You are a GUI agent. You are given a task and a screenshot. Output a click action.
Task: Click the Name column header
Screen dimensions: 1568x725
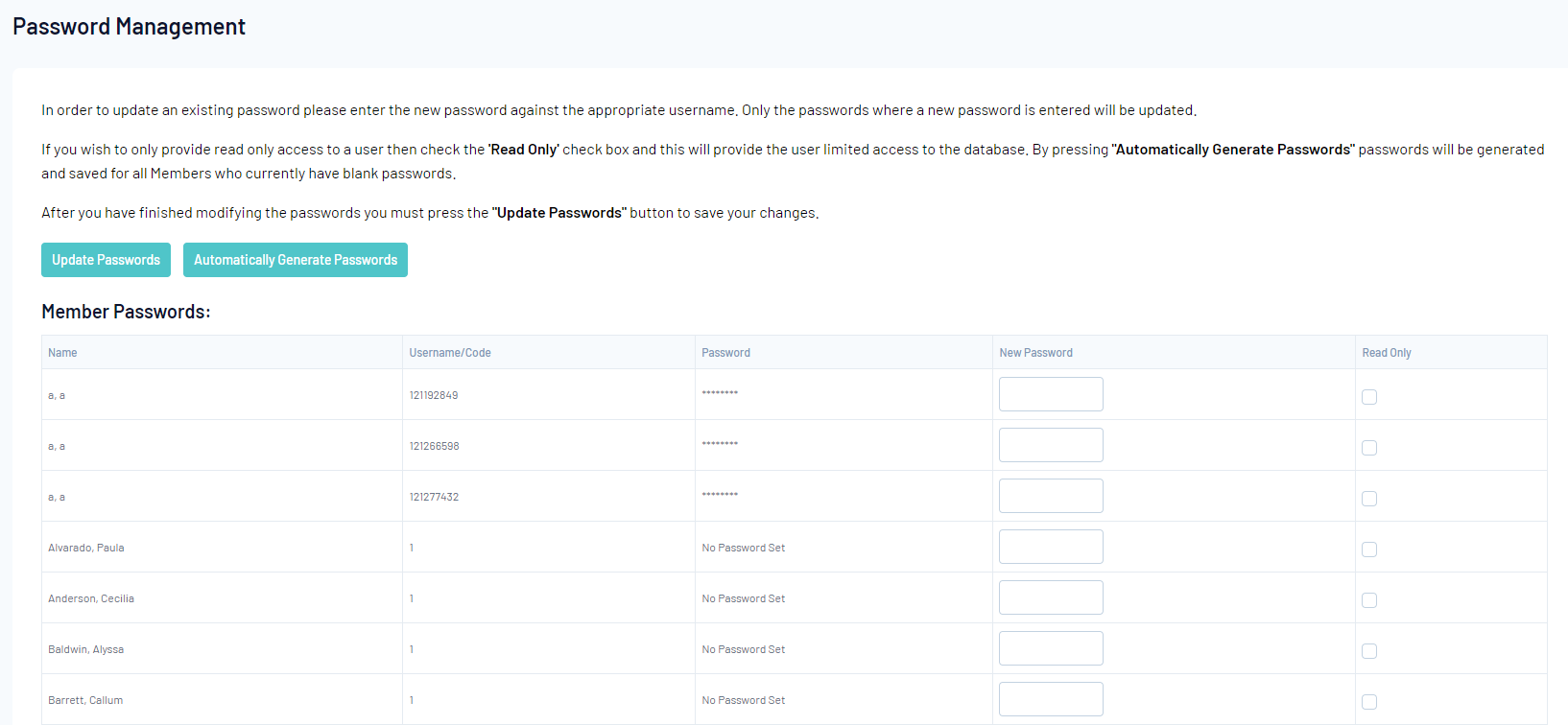[x=62, y=353]
